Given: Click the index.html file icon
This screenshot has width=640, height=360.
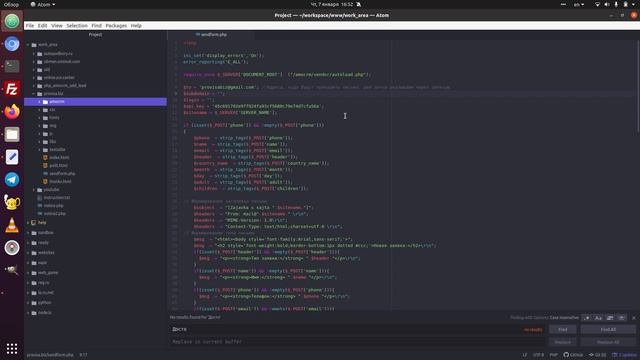Looking at the screenshot, I should 45,158.
